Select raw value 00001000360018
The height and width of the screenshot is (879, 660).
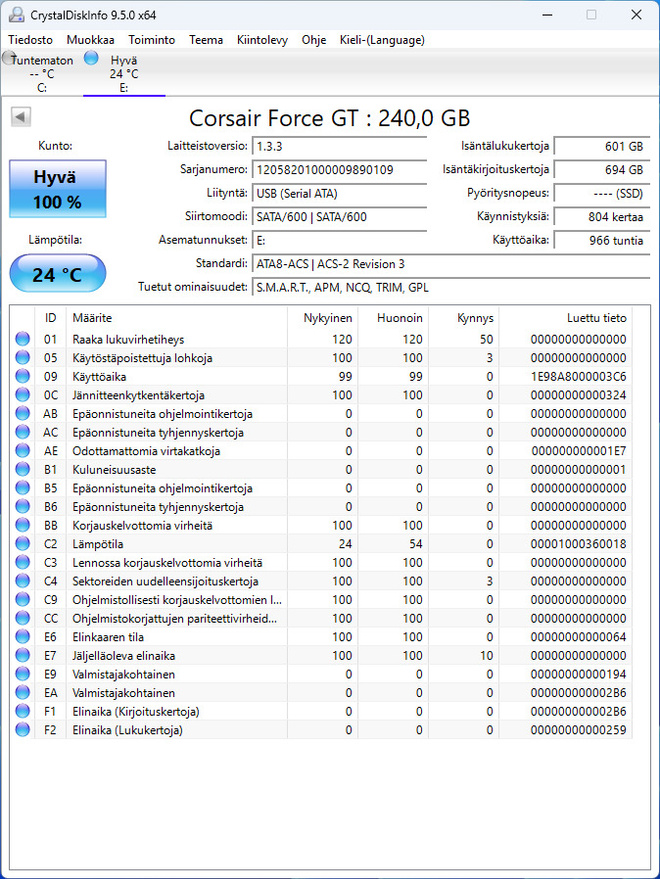click(578, 544)
